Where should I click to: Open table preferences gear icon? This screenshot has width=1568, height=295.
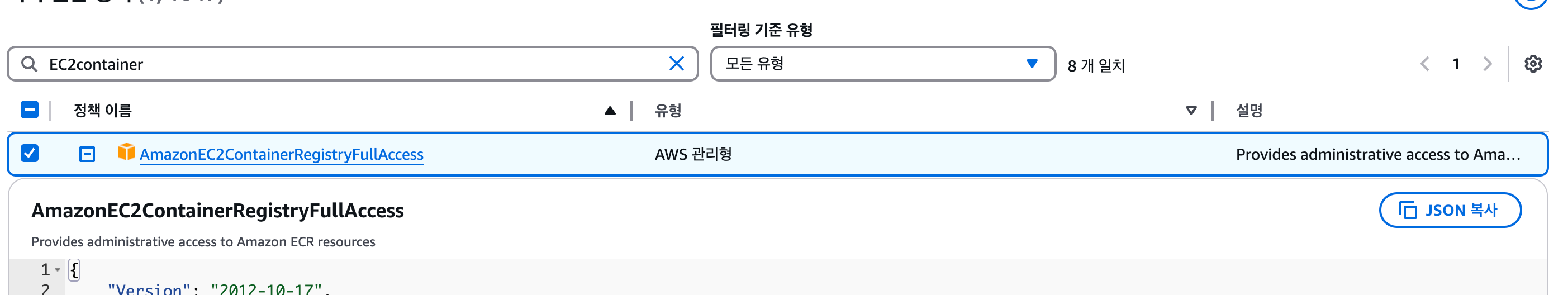[x=1532, y=64]
